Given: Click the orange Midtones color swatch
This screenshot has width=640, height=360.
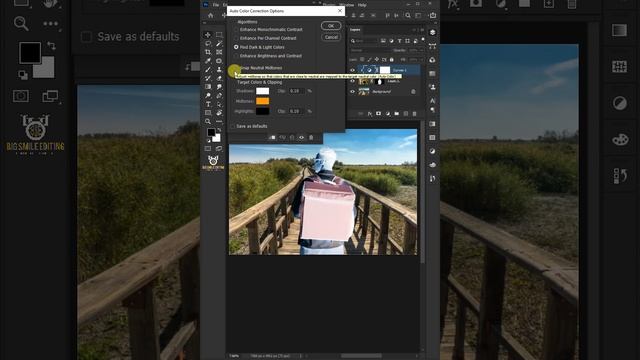Looking at the screenshot, I should coord(262,101).
